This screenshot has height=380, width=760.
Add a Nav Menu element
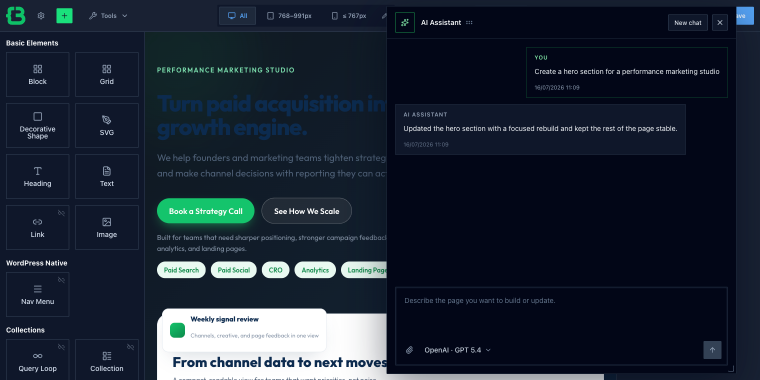tap(37, 294)
